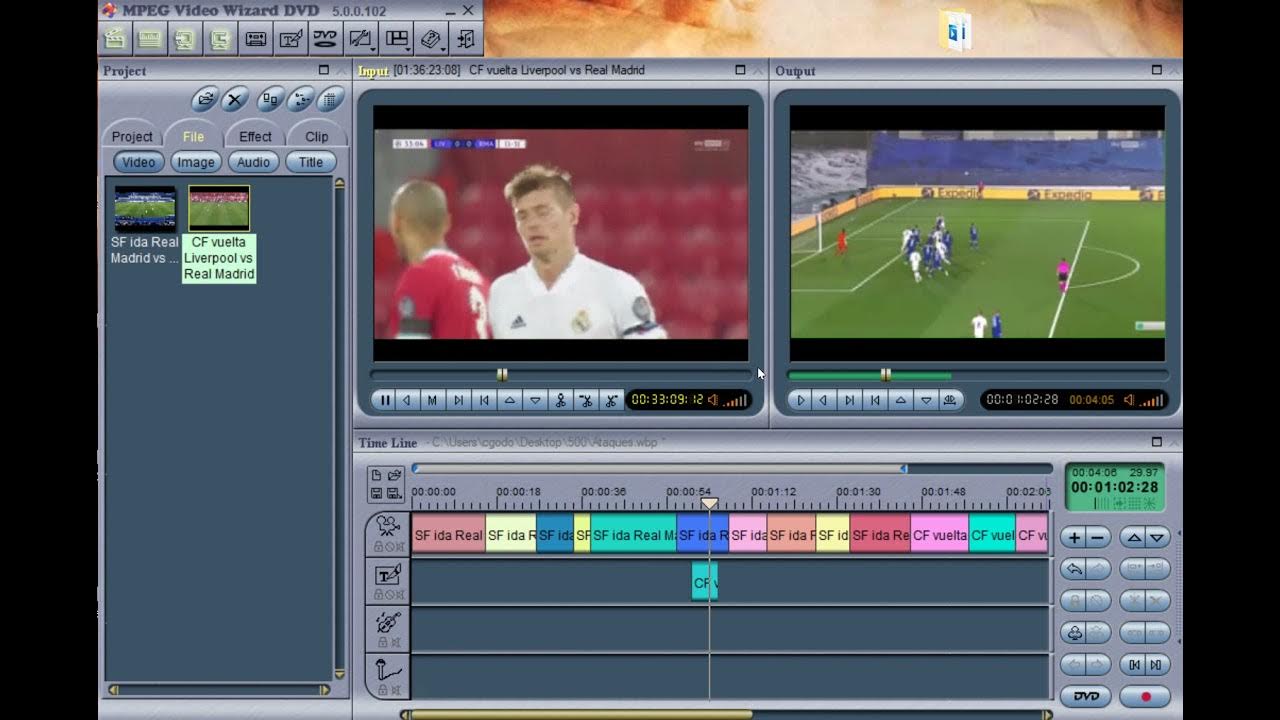
Task: Click the Input monitor seek slider handle
Action: pyautogui.click(x=502, y=375)
